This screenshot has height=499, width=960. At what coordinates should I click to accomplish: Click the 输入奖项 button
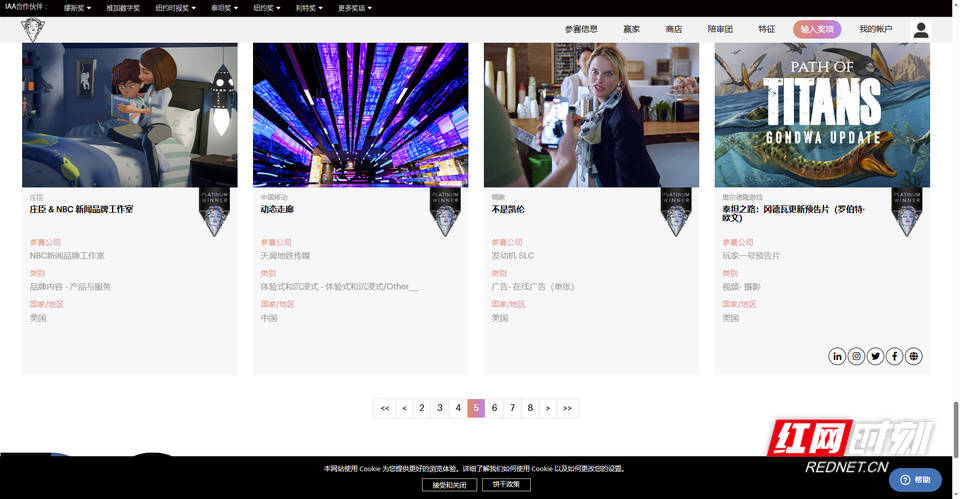pyautogui.click(x=817, y=30)
